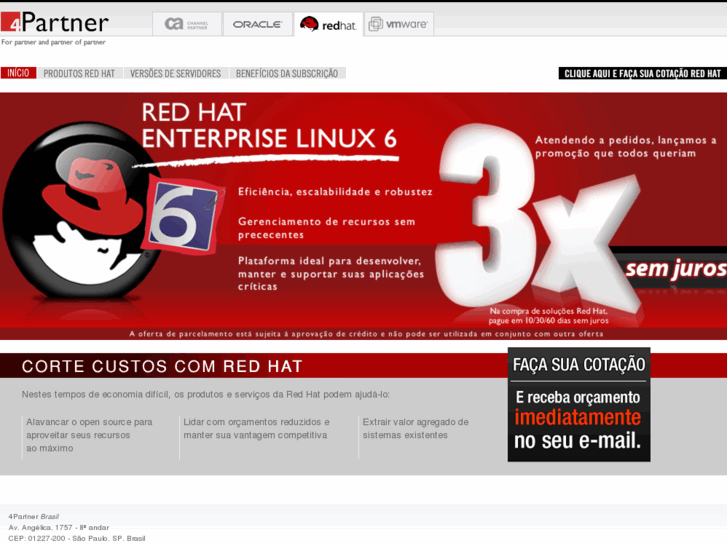
Task: Click the Red Hat Enterprise Linux 6 heading
Action: [269, 126]
